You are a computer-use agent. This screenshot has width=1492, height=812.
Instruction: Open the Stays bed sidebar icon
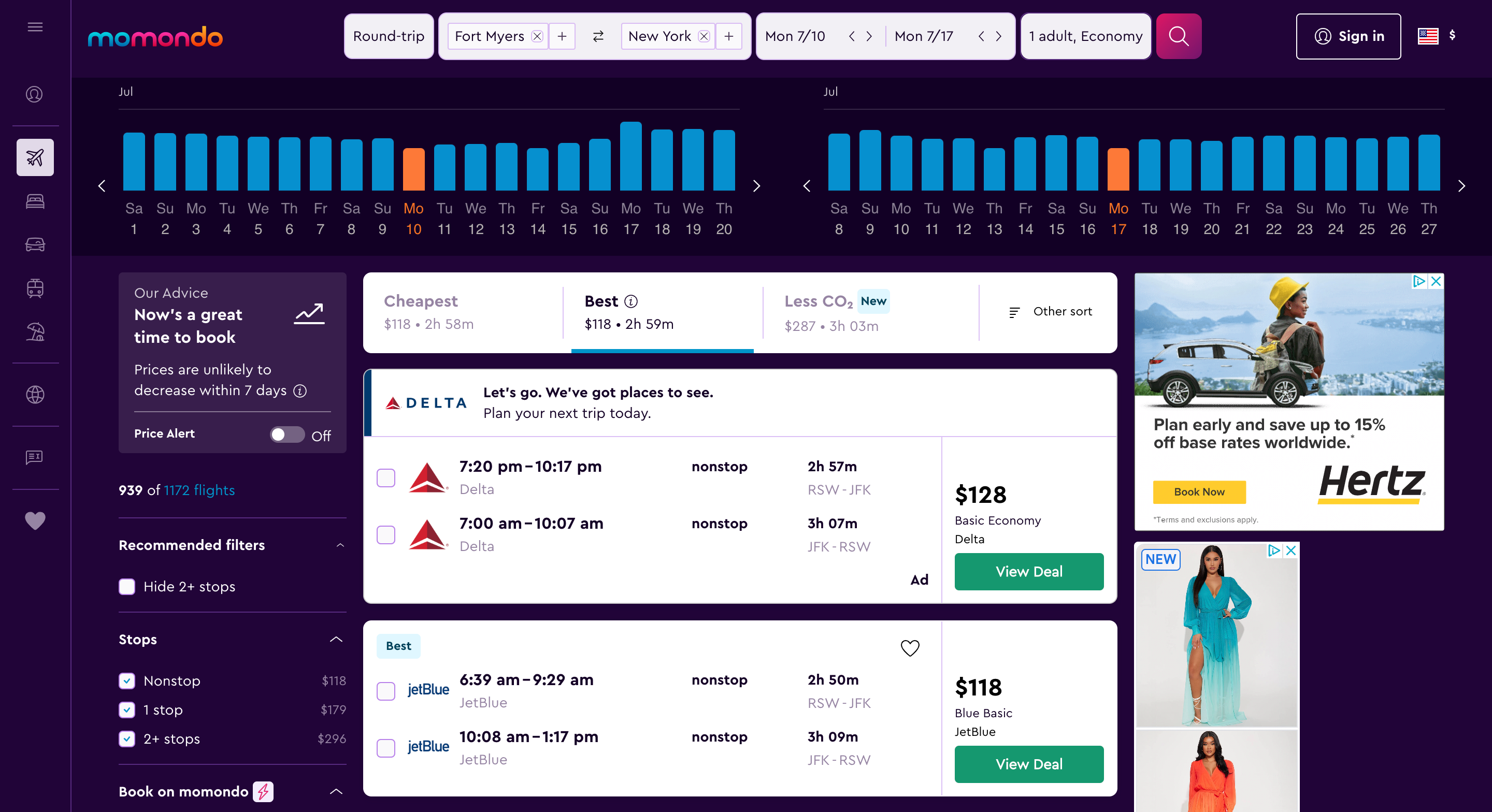pos(35,201)
